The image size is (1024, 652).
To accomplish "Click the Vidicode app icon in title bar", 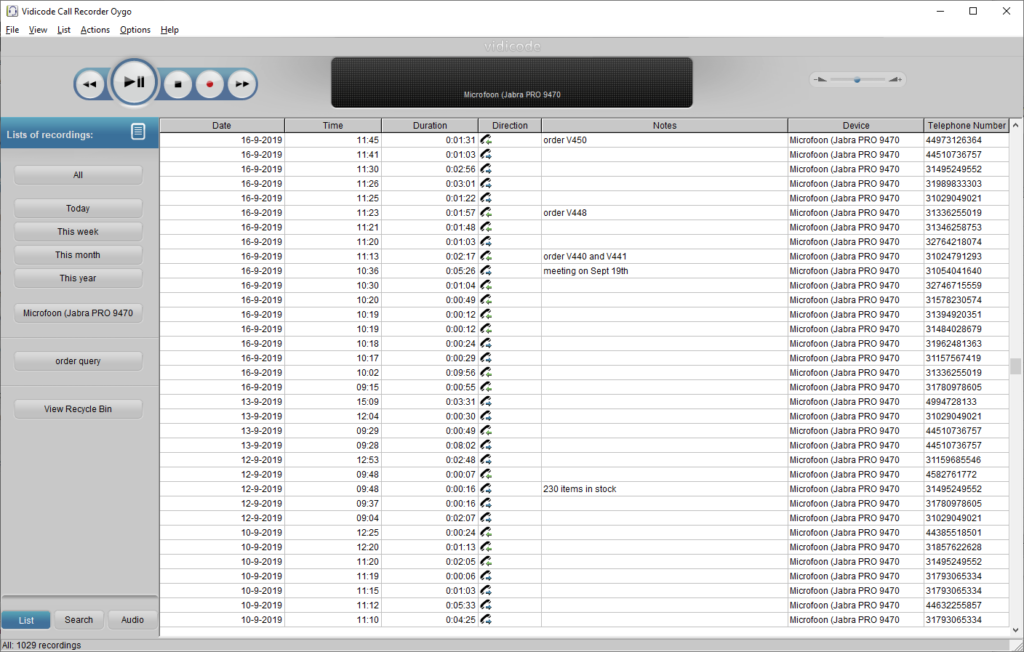I will (x=12, y=11).
